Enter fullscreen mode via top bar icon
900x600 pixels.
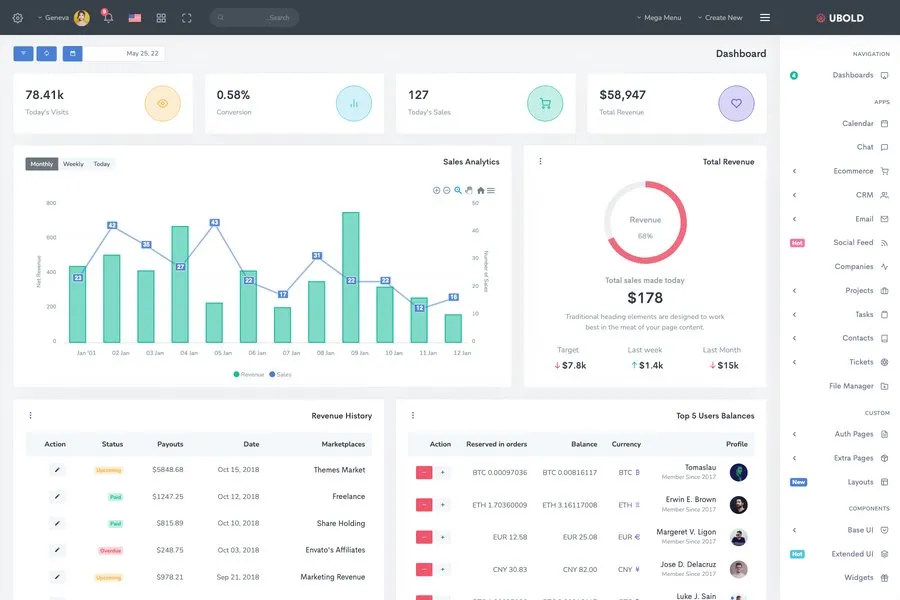point(187,18)
